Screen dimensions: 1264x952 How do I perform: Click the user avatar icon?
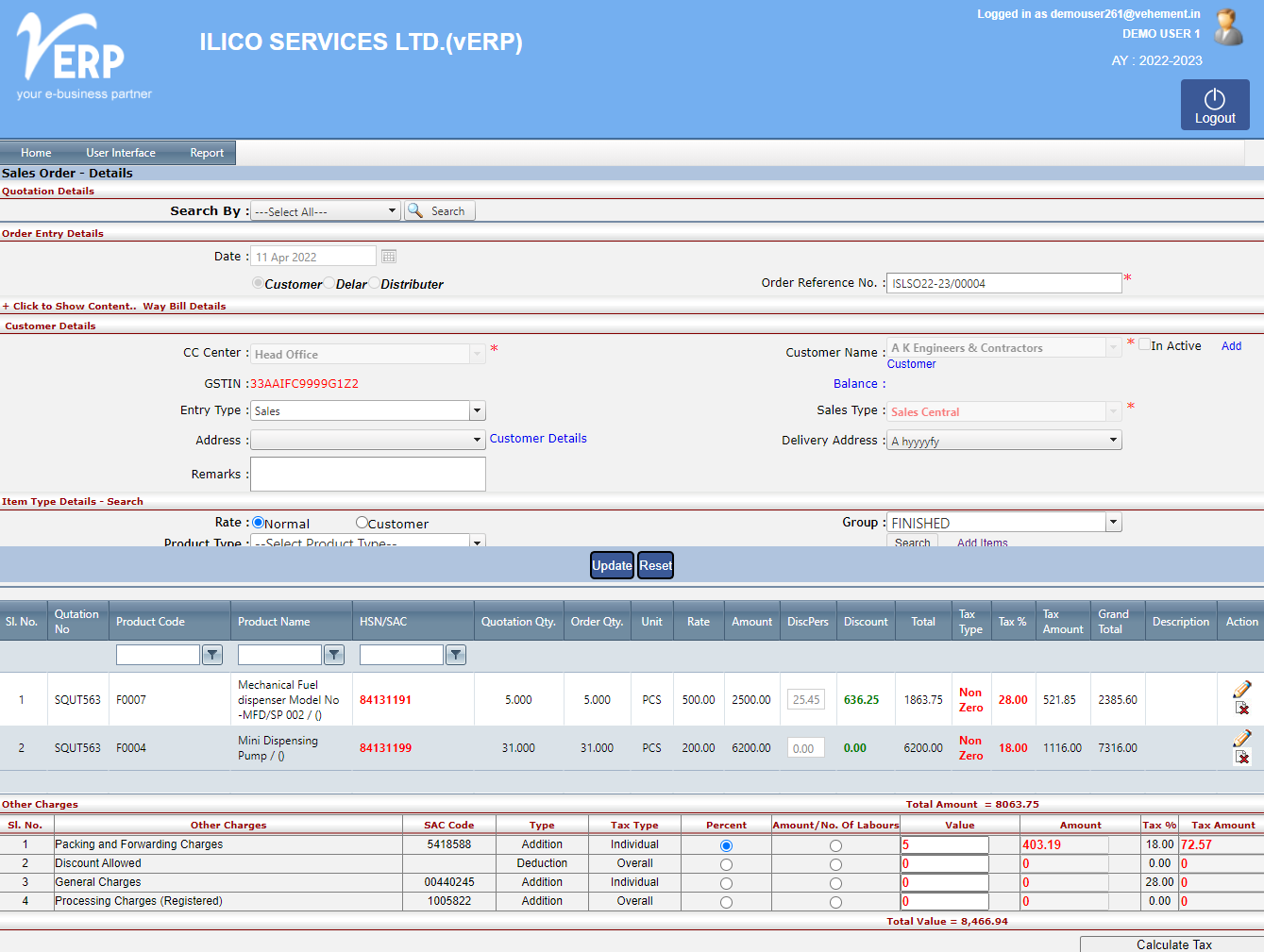(1228, 26)
